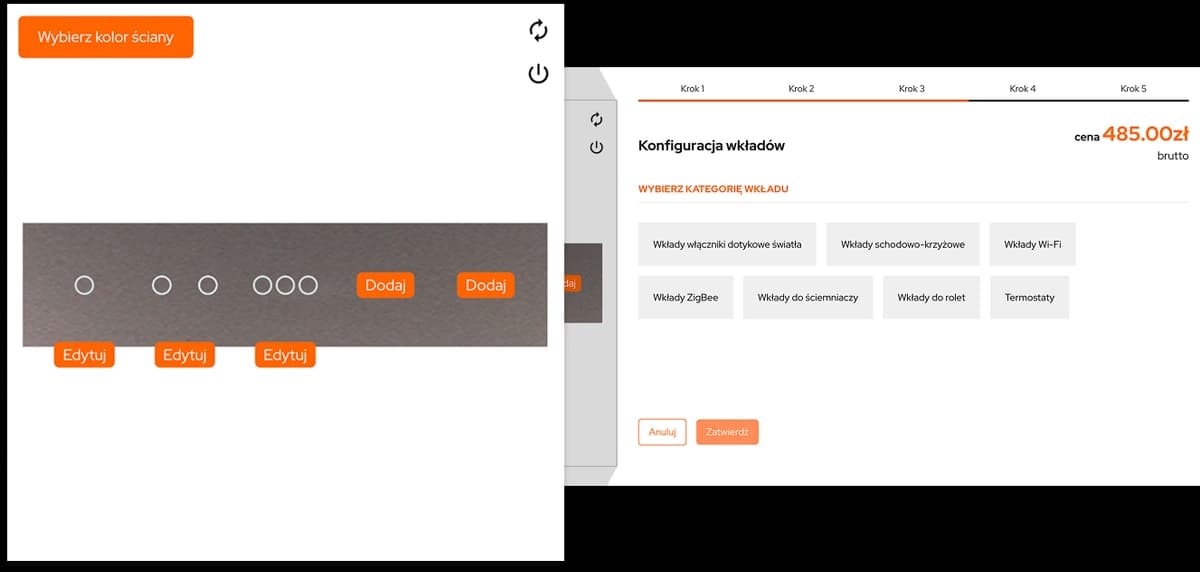Cancel with the Anuluj button

click(x=662, y=432)
